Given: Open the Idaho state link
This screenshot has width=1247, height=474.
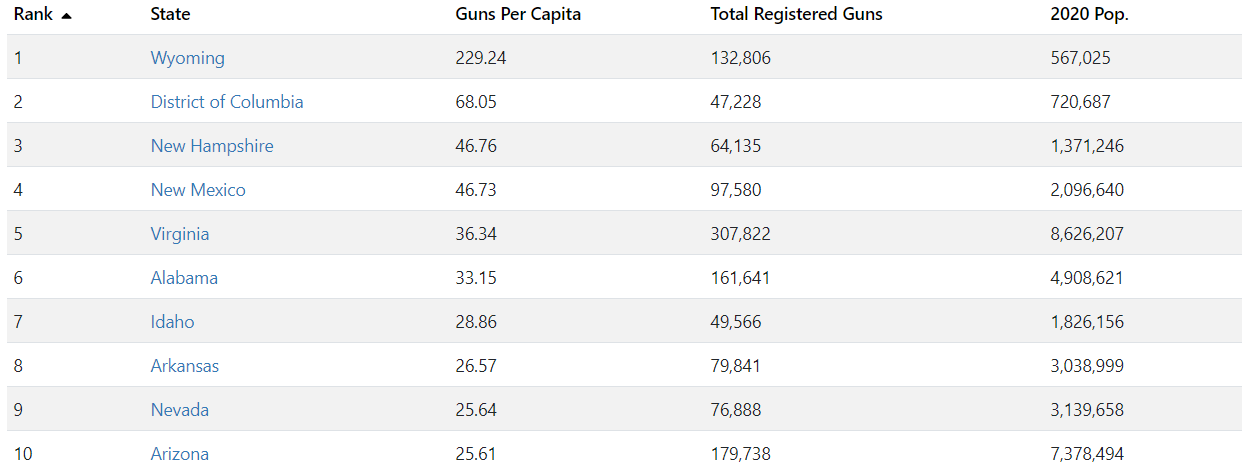Looking at the screenshot, I should coord(172,322).
